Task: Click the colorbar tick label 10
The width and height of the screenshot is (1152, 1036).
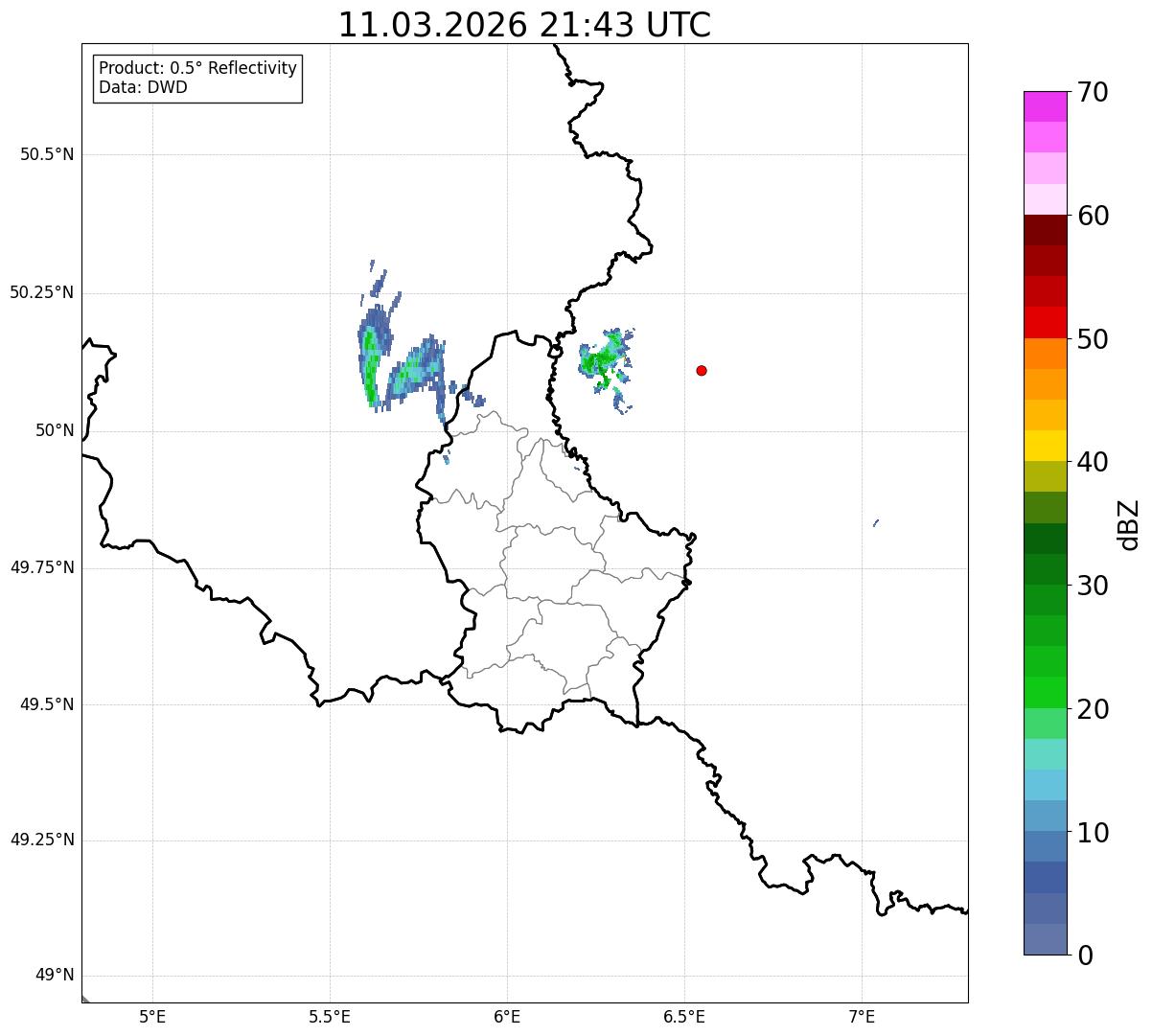Action: click(x=1093, y=833)
